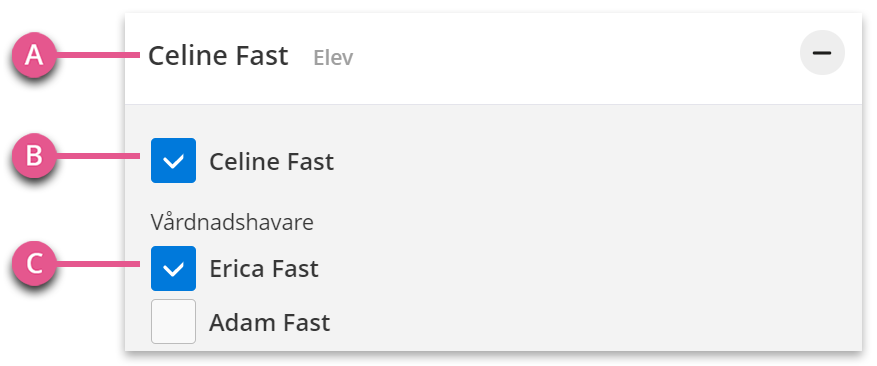Select the Erica Fast name label
This screenshot has height=366, width=877.
pyautogui.click(x=264, y=269)
